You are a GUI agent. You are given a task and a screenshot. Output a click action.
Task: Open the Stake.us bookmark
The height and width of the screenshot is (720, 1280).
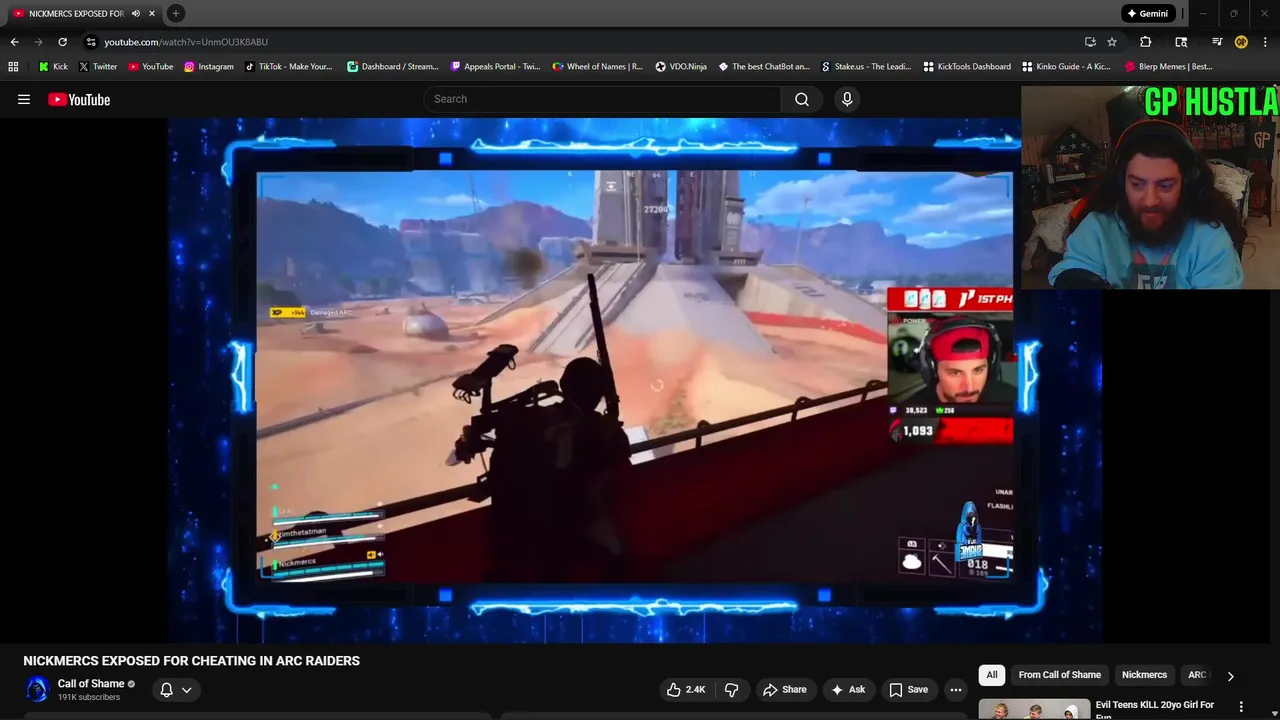(866, 67)
